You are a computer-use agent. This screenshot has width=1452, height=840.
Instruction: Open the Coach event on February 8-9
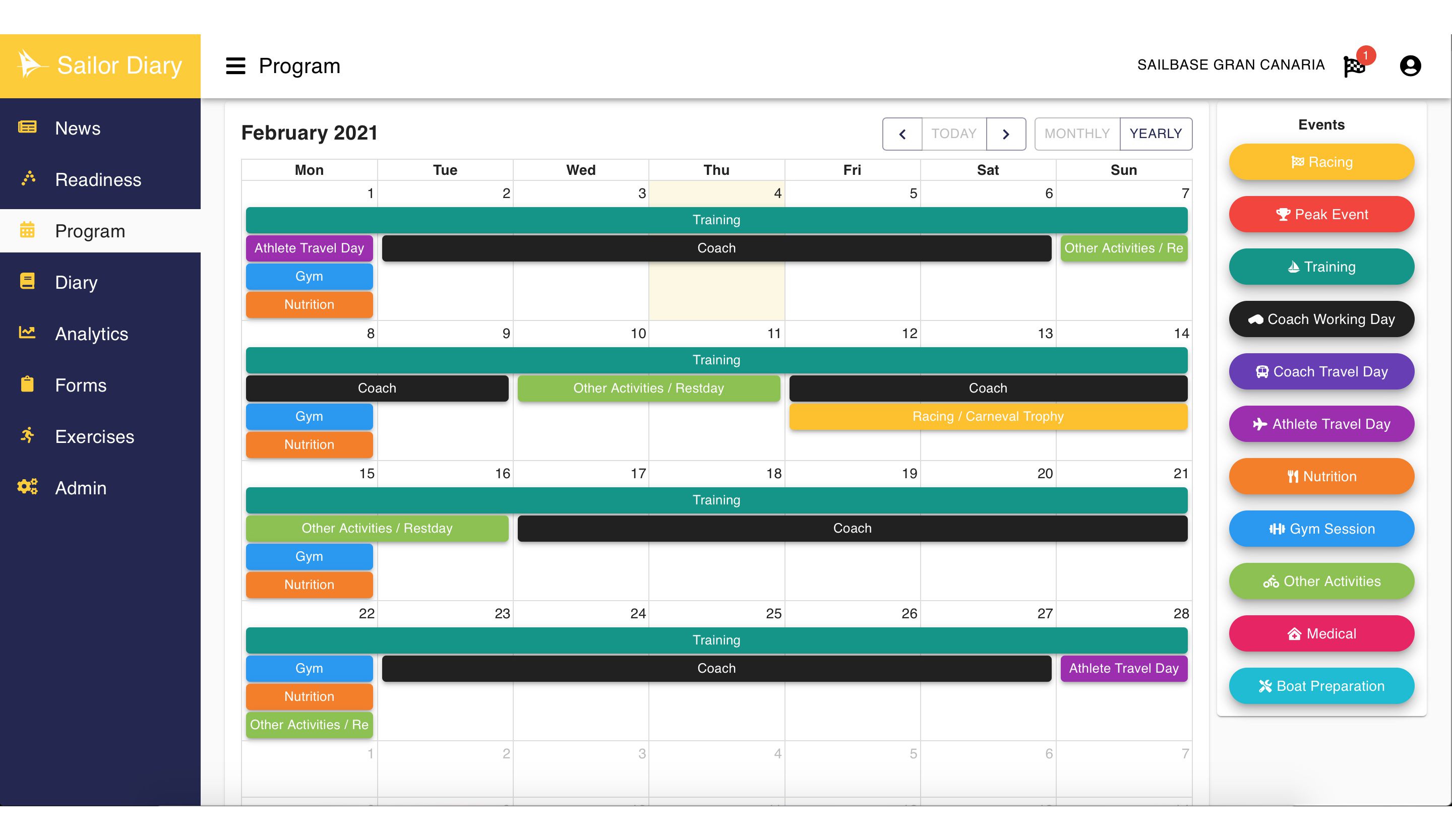[377, 388]
